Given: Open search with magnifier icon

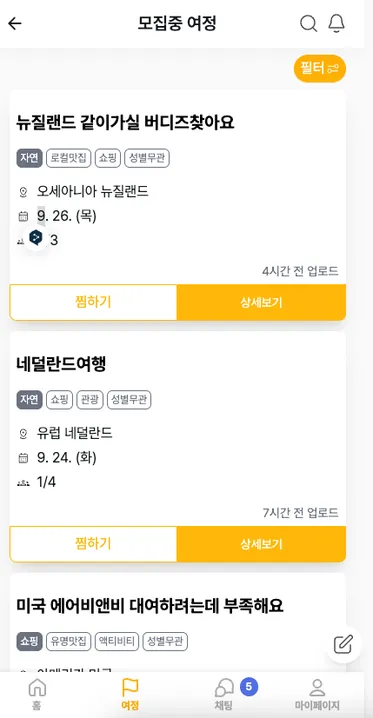Looking at the screenshot, I should pos(308,23).
